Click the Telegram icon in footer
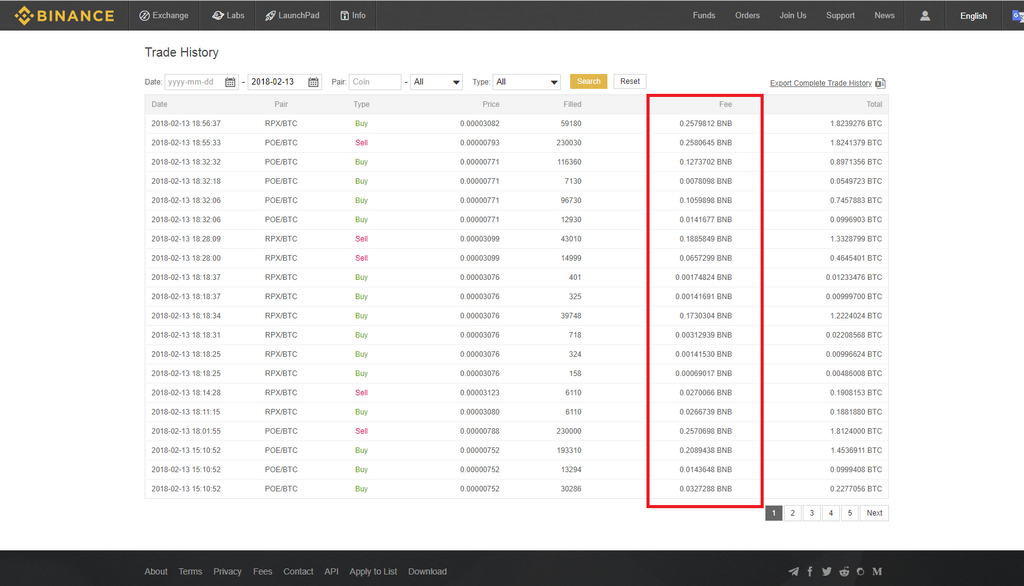Viewport: 1024px width, 586px height. 793,572
